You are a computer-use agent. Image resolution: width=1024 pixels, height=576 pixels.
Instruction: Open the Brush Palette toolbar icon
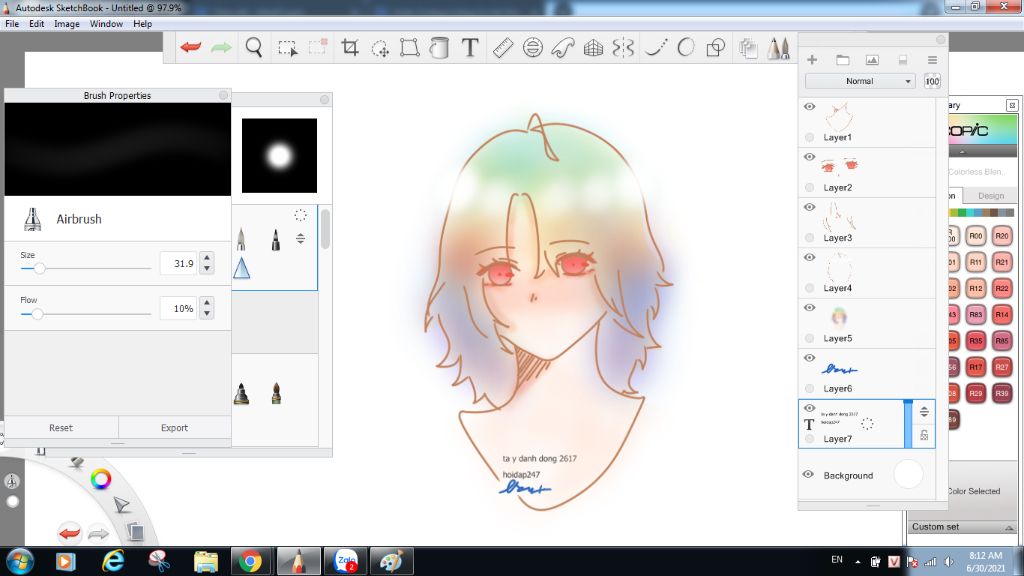(778, 48)
